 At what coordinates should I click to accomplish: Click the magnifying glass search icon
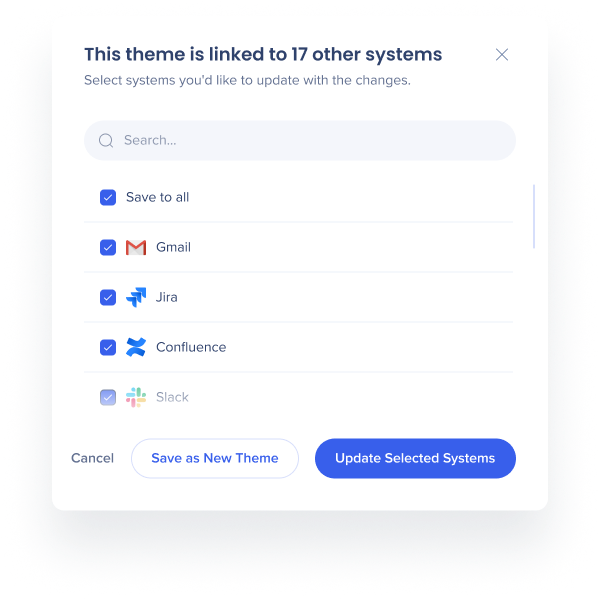coord(106,140)
